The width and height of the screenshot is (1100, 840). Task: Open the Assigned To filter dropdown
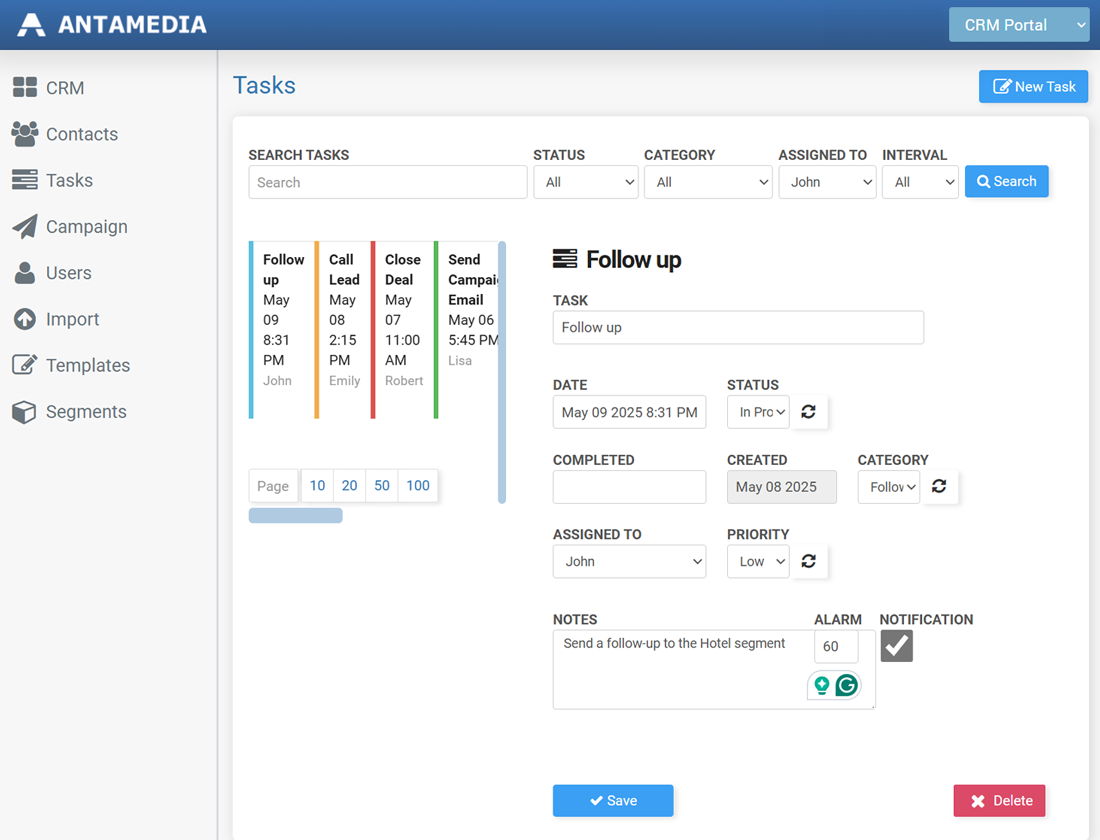(827, 182)
